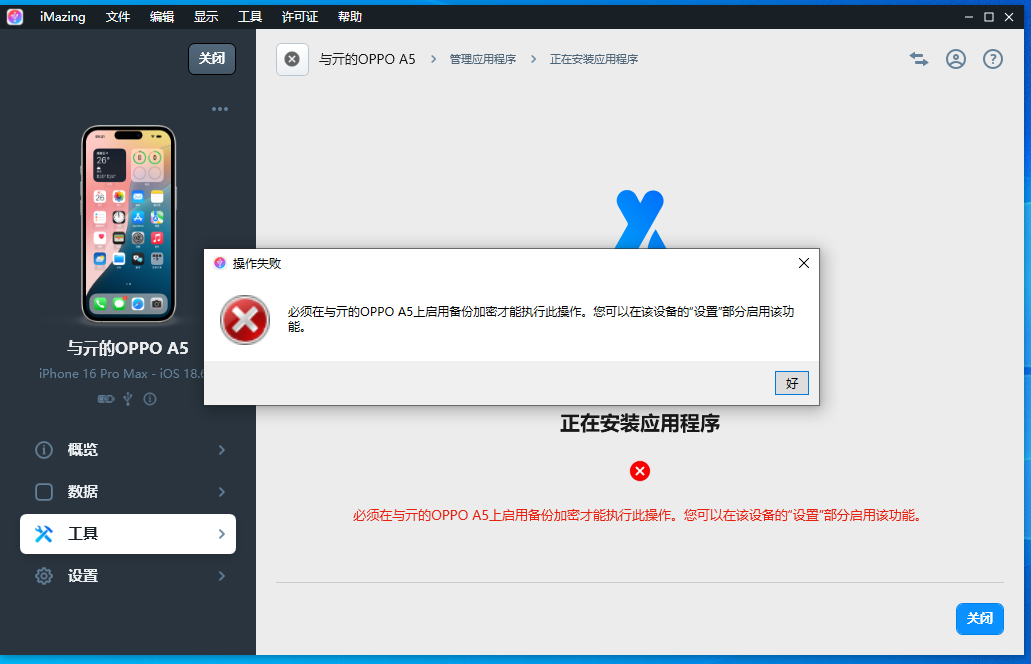This screenshot has width=1031, height=664.
Task: Click the iMazing menu bar item
Action: pyautogui.click(x=62, y=16)
